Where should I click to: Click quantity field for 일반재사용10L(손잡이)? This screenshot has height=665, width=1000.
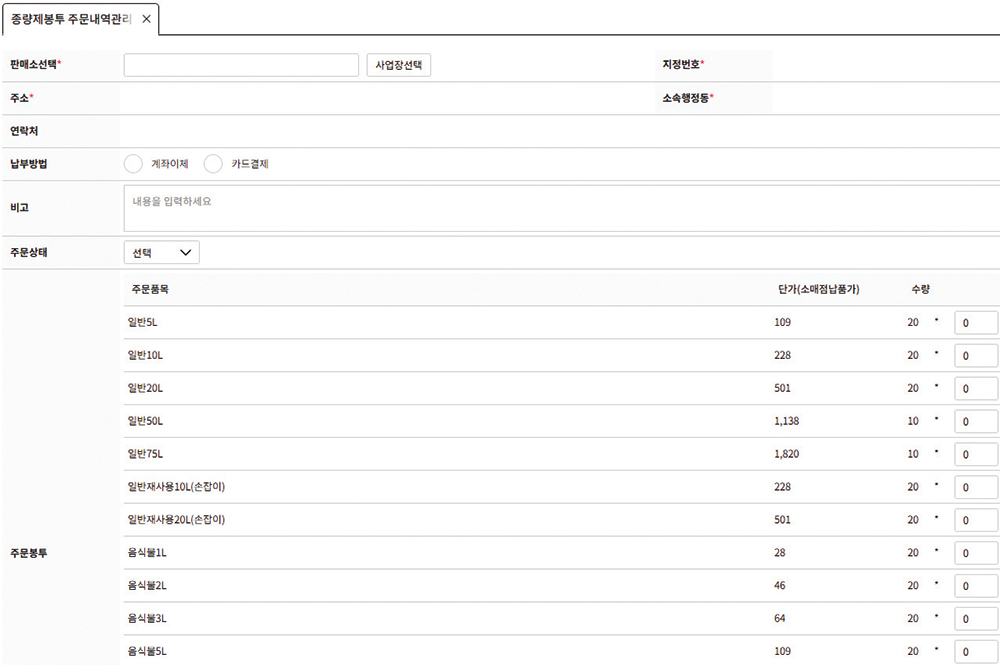[975, 488]
